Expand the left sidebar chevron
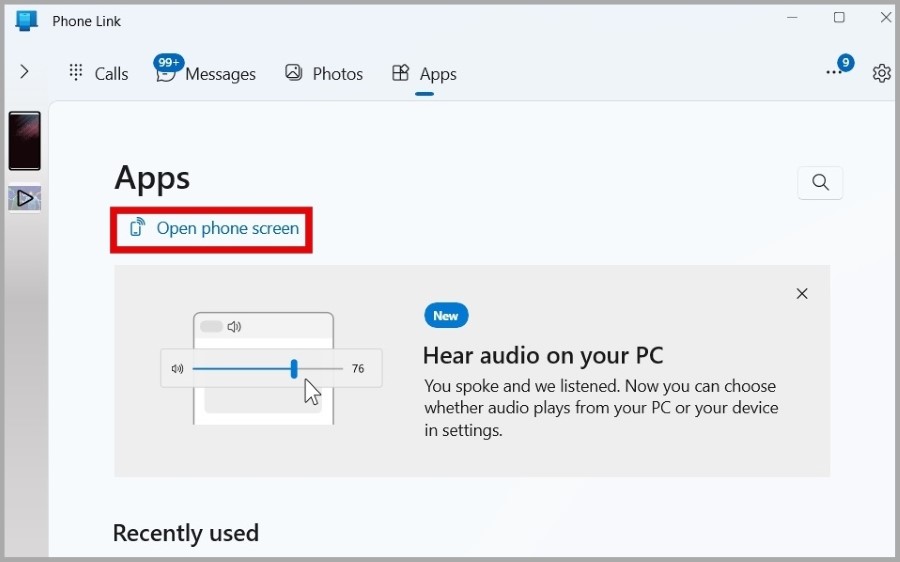This screenshot has width=900, height=562. pyautogui.click(x=24, y=72)
